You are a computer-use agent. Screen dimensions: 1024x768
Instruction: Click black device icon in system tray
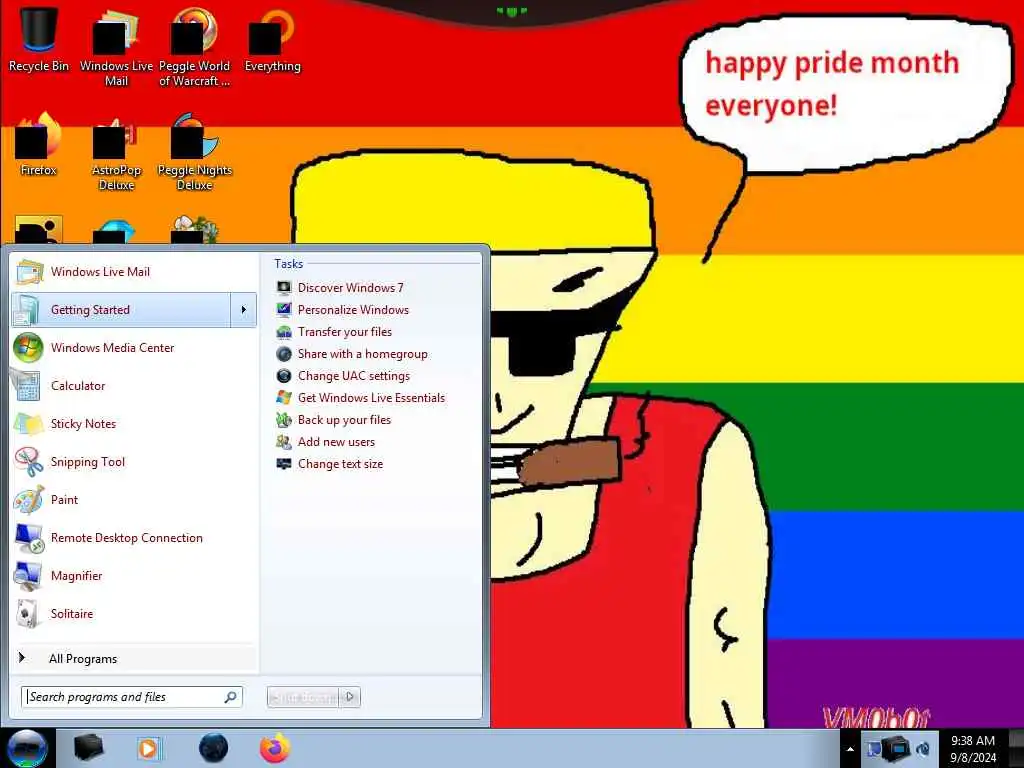point(897,748)
